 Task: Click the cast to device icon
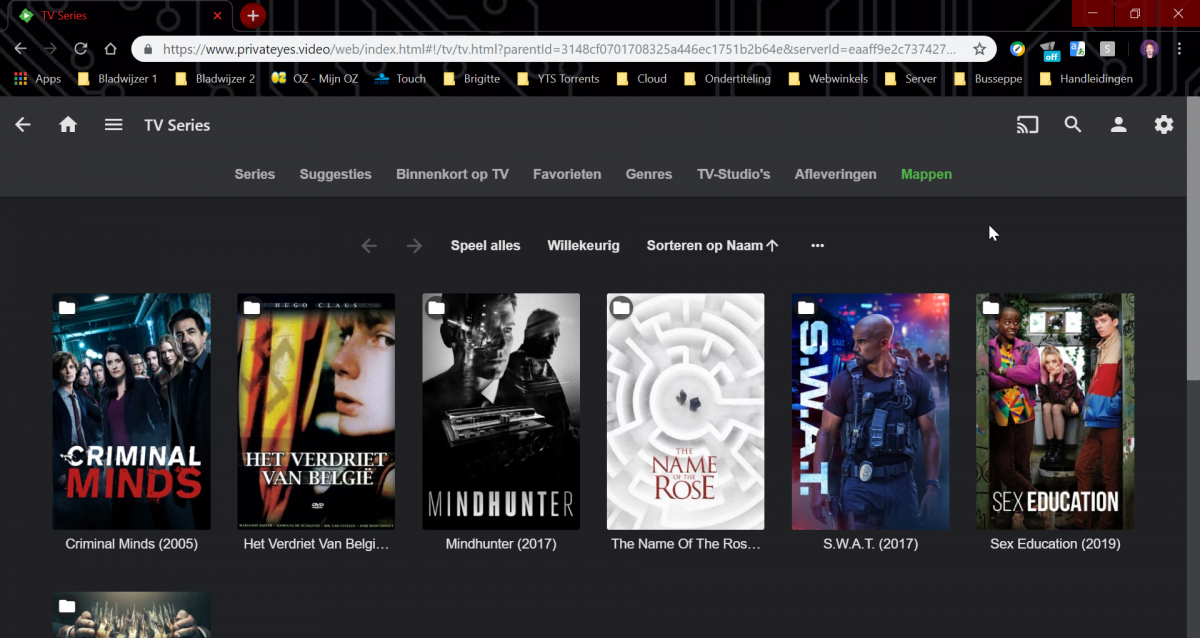coord(1027,125)
